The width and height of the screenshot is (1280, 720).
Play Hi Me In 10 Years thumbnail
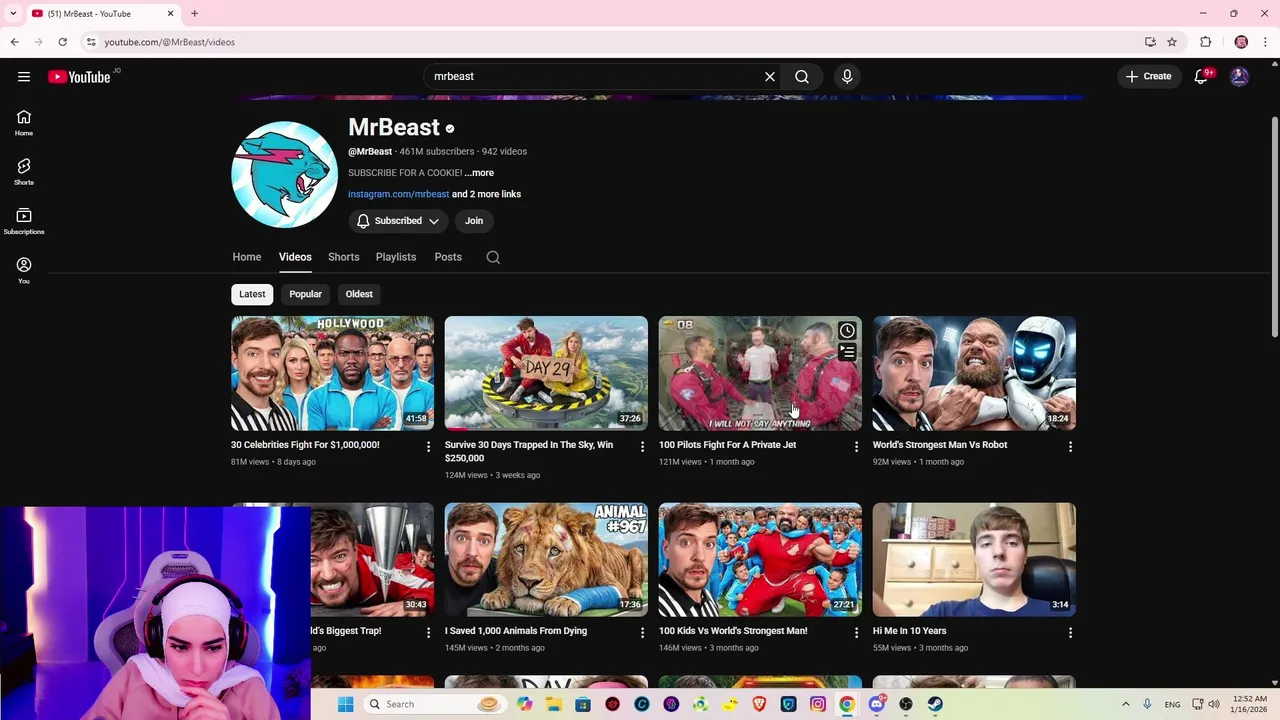tap(974, 559)
